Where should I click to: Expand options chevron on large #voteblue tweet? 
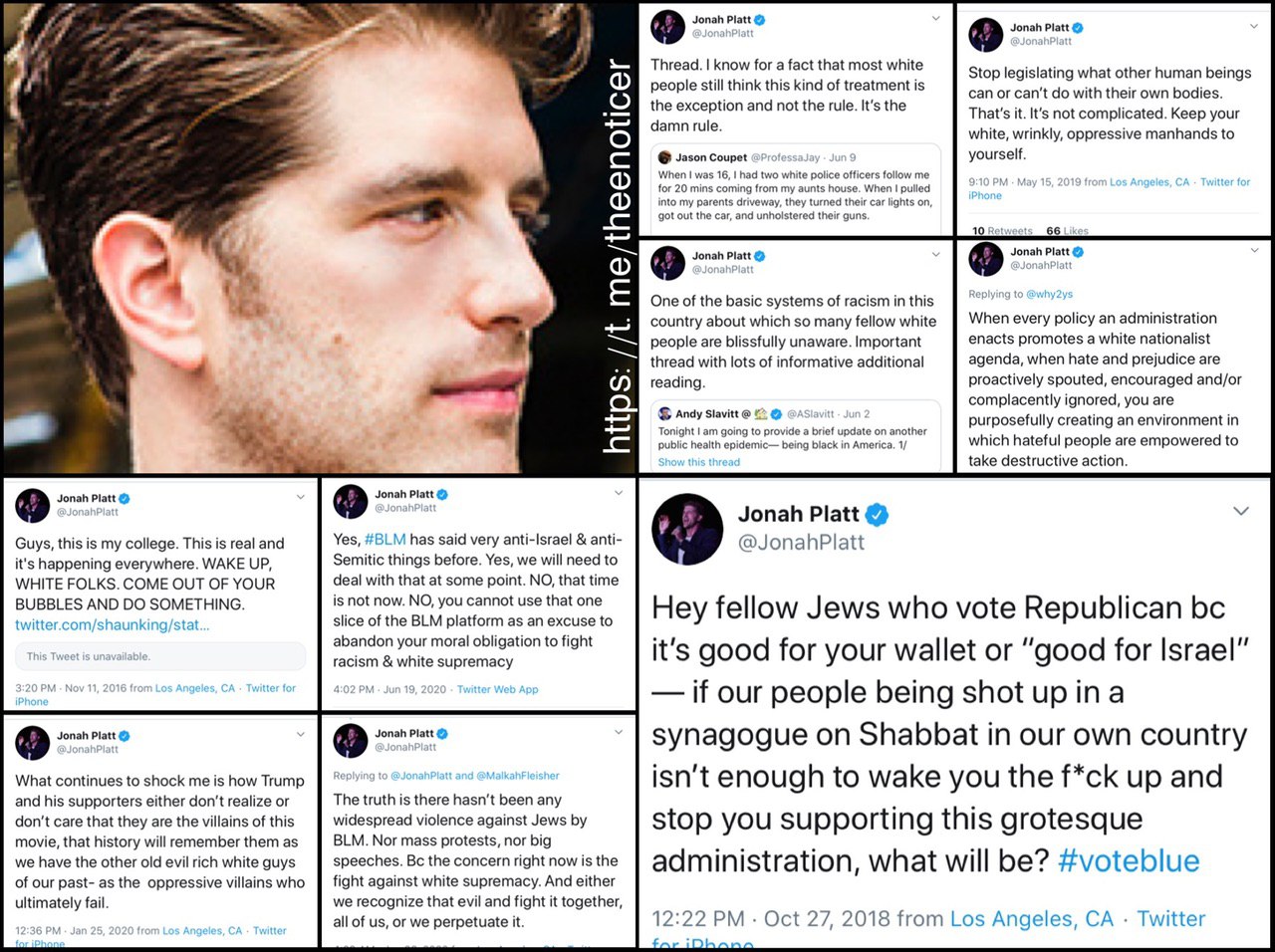(x=1241, y=511)
